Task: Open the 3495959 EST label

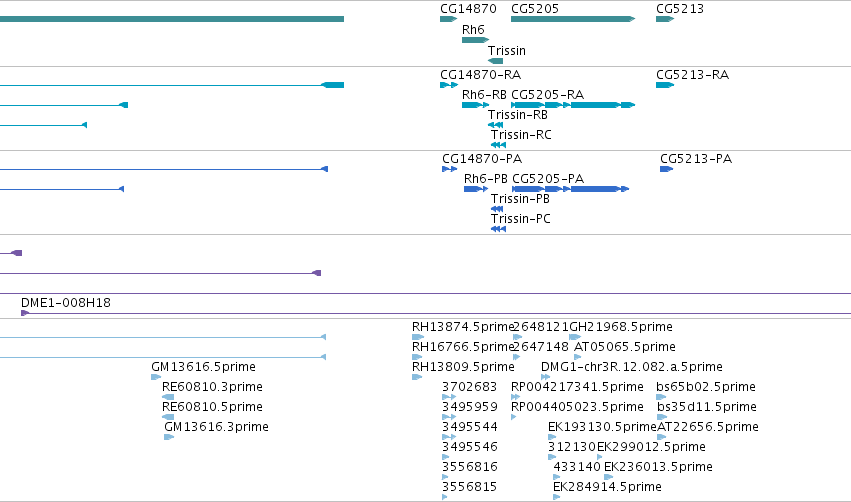Action: coord(469,407)
